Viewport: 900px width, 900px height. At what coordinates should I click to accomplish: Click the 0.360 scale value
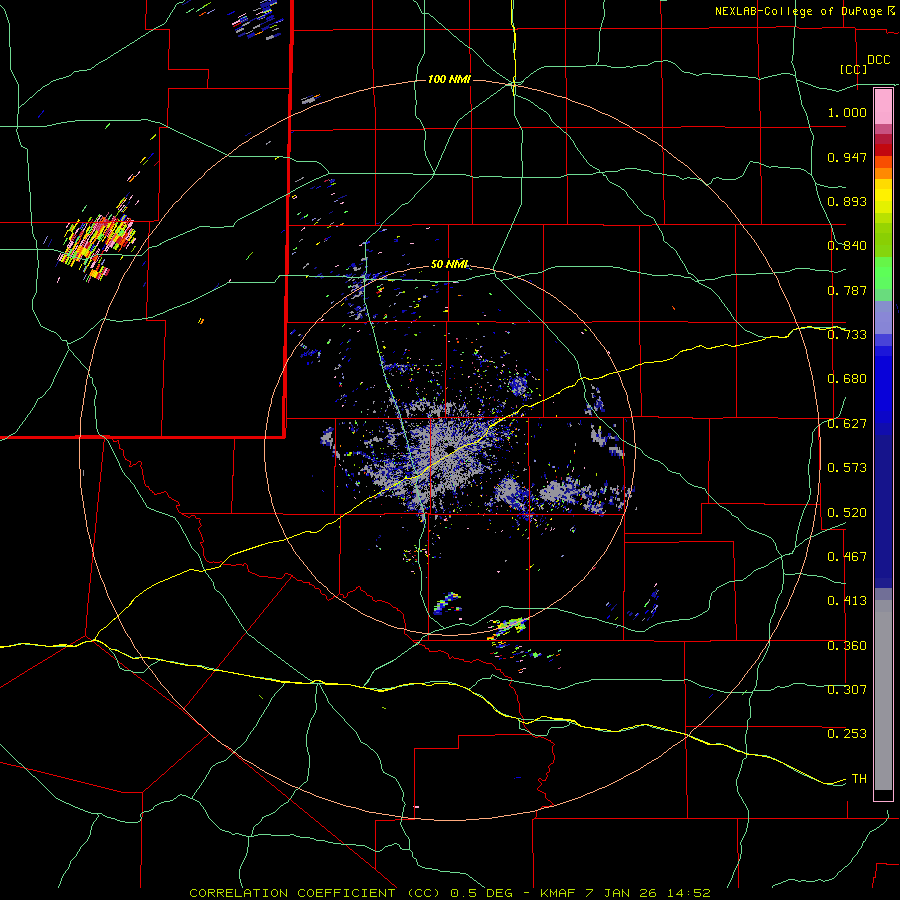pos(847,646)
